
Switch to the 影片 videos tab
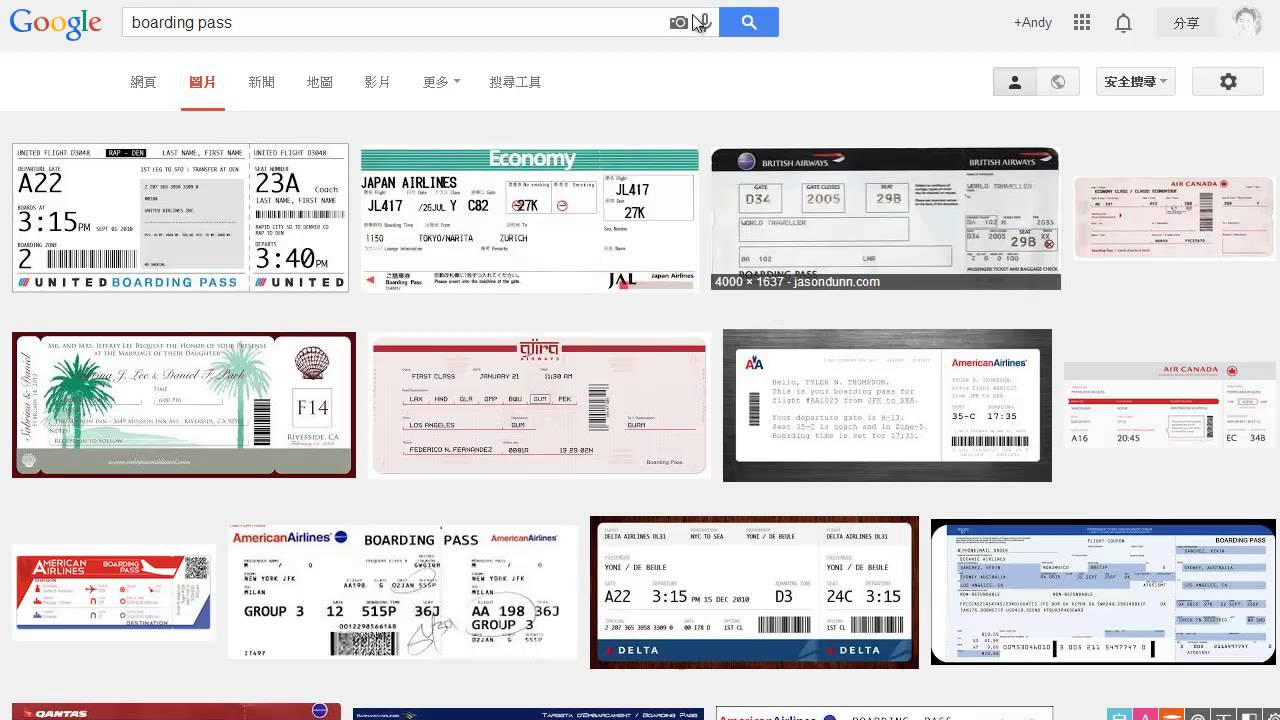377,82
